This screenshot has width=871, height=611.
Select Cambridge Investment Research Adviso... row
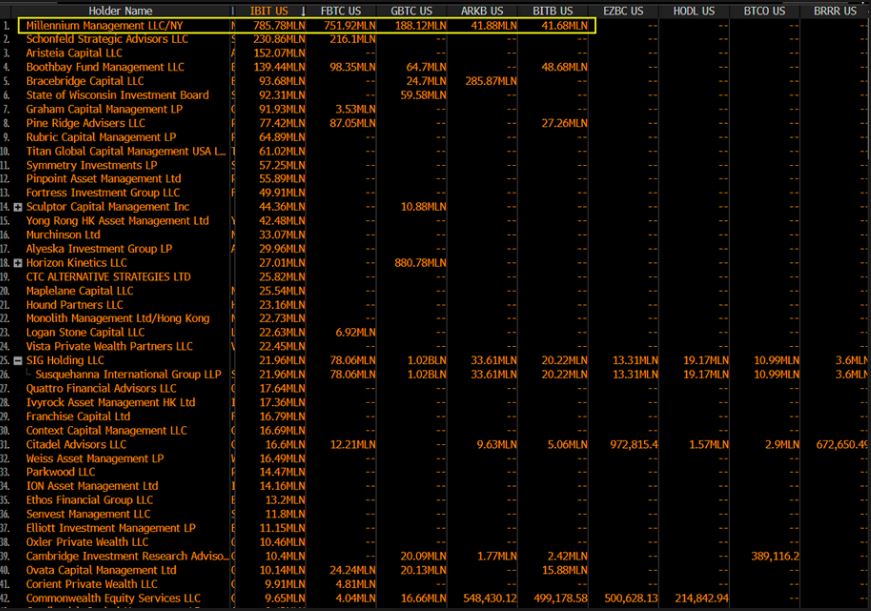127,556
